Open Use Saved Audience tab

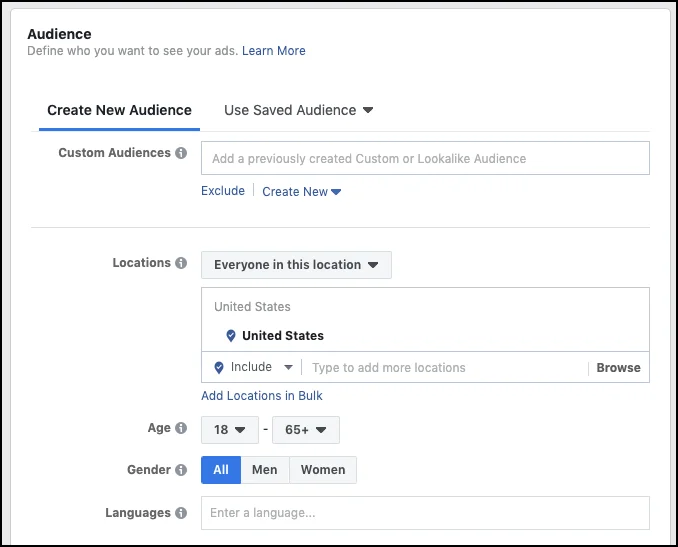298,110
